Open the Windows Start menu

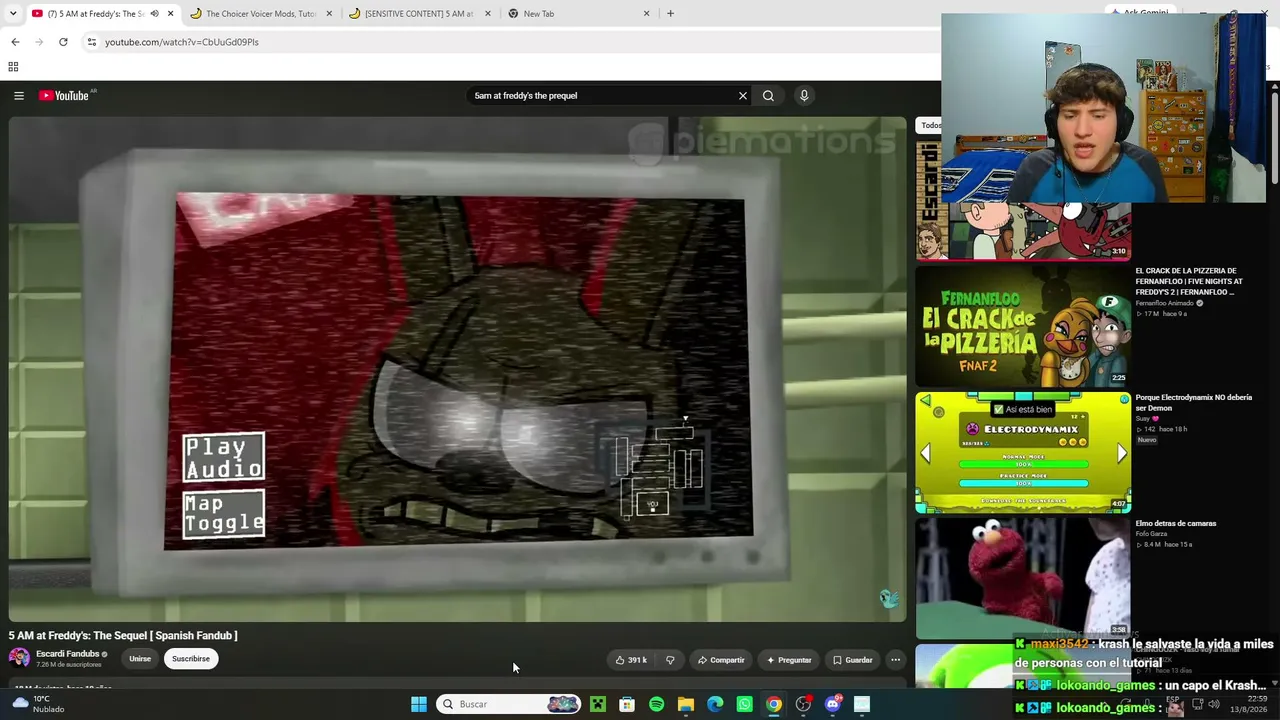coord(419,704)
